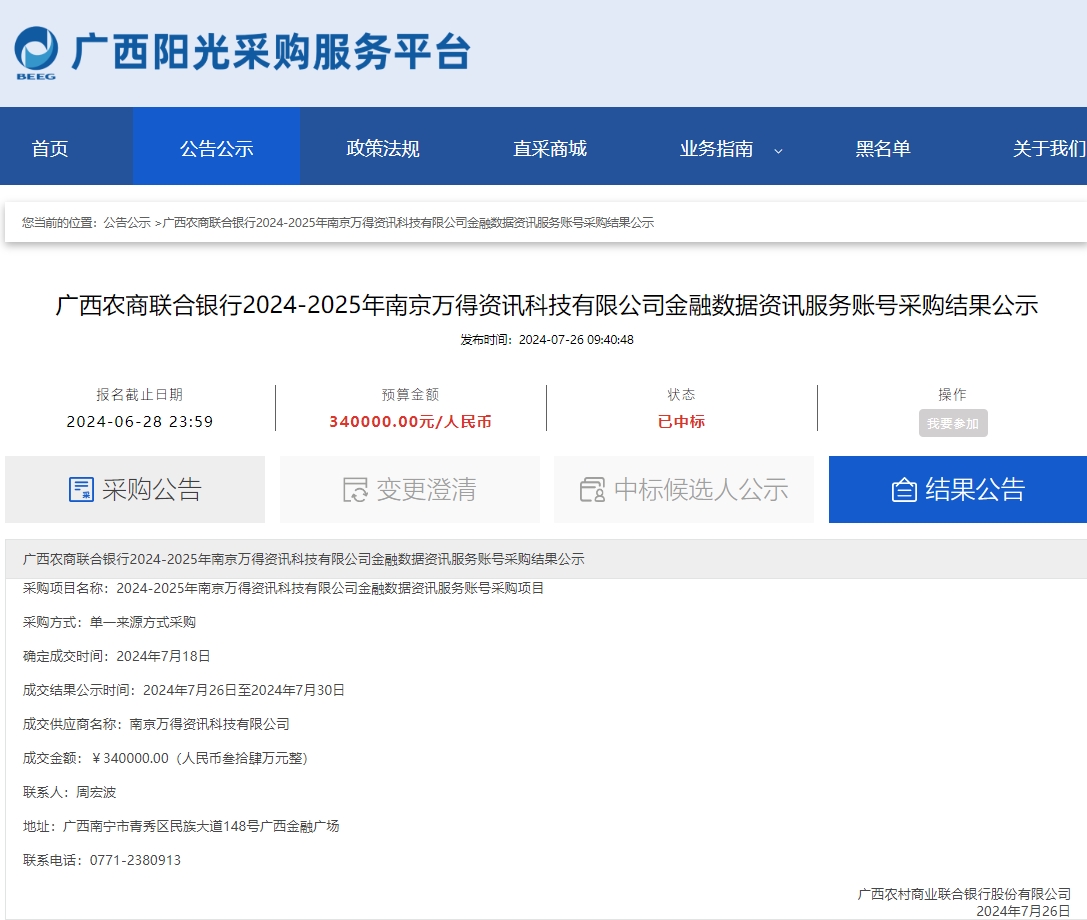Viewport: 1087px width, 920px height.
Task: Click the 公告公示 breadcrumb link
Action: point(127,223)
